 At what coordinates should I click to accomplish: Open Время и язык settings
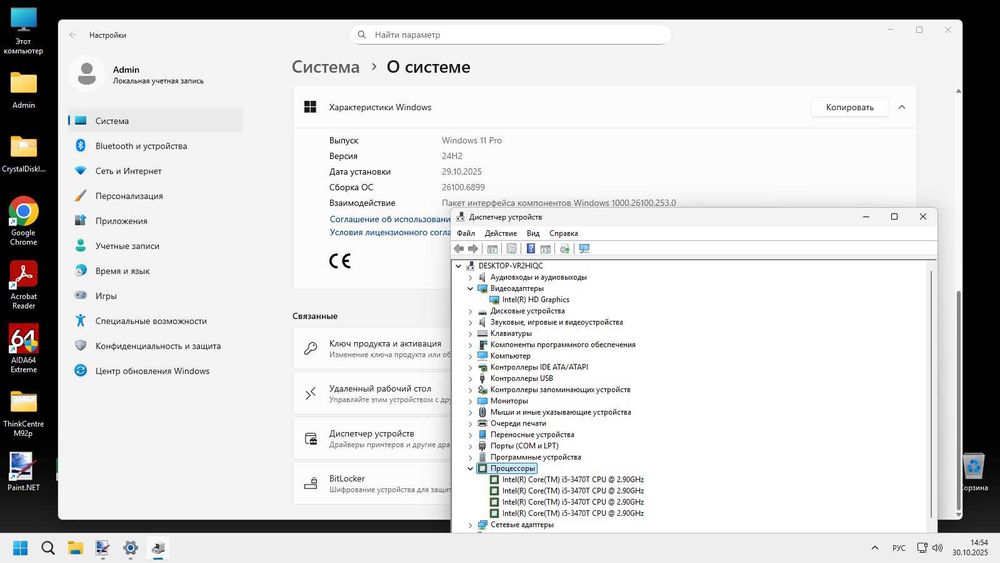coord(156,271)
